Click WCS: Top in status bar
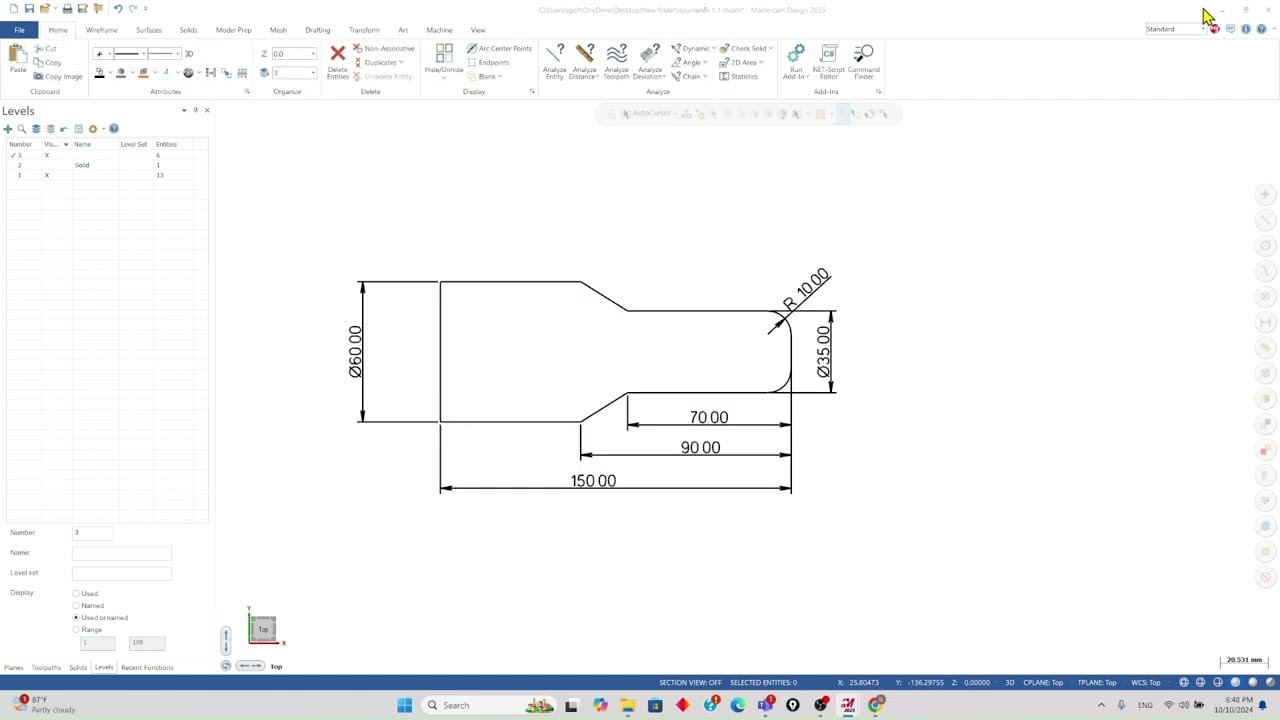1280x720 pixels. click(x=1145, y=682)
